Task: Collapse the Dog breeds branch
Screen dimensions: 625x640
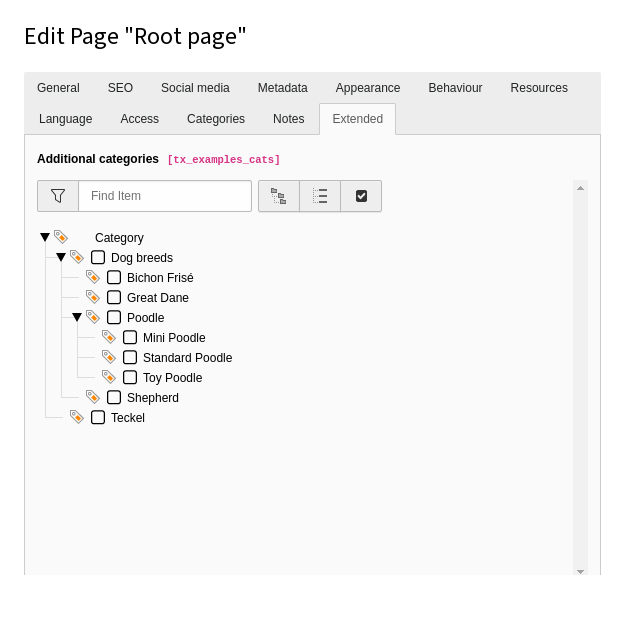Action: [61, 257]
